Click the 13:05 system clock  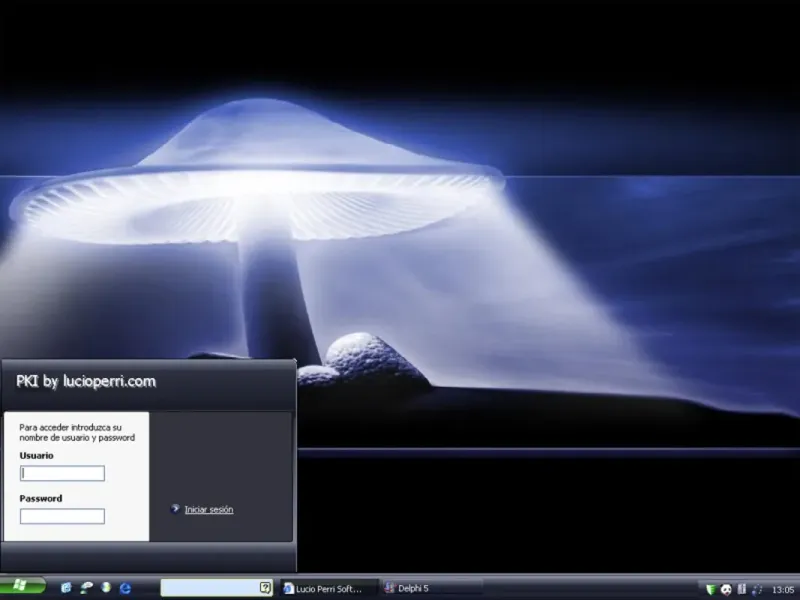click(x=783, y=590)
